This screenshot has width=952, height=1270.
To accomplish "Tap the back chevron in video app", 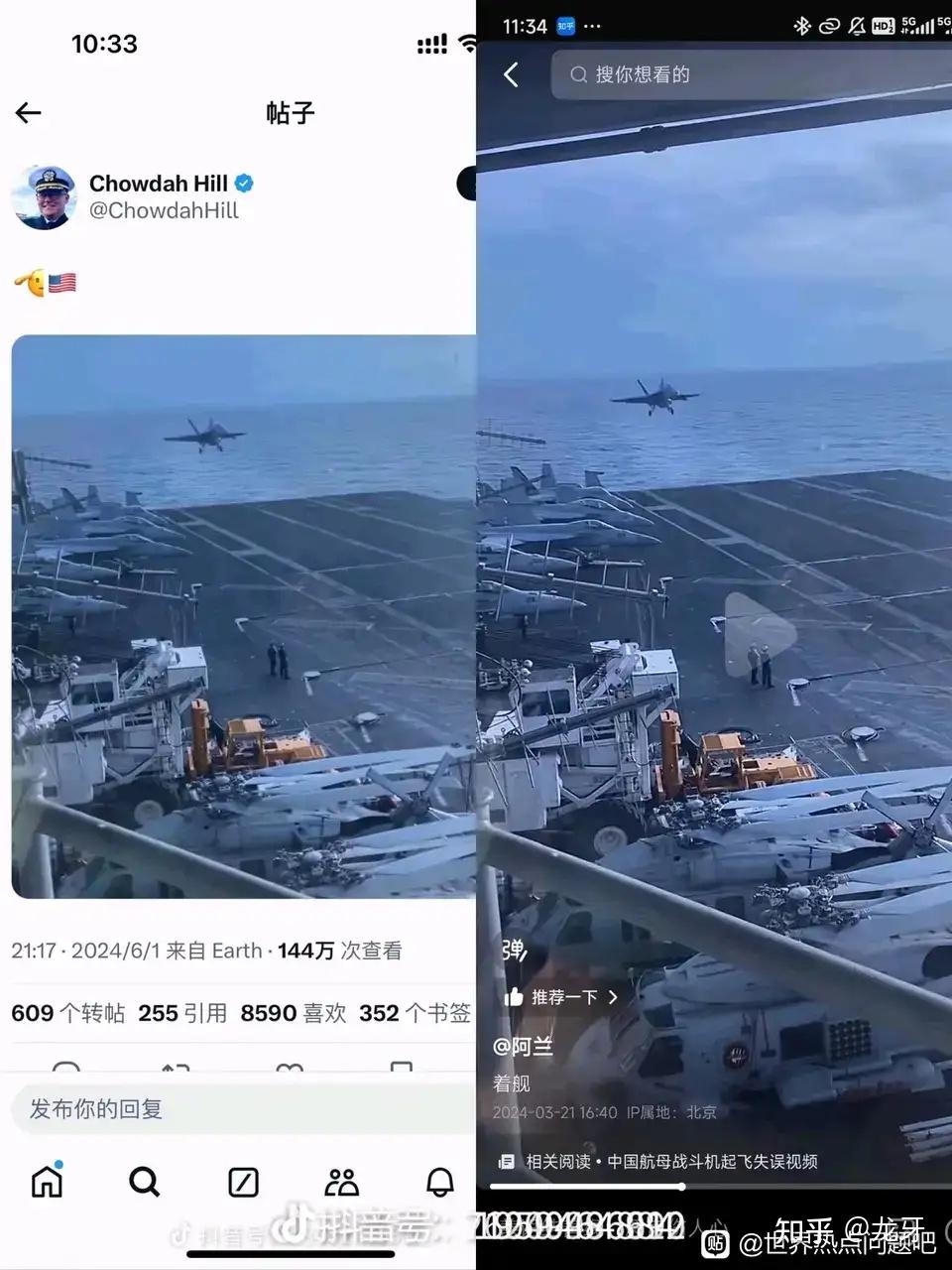I will 512,74.
